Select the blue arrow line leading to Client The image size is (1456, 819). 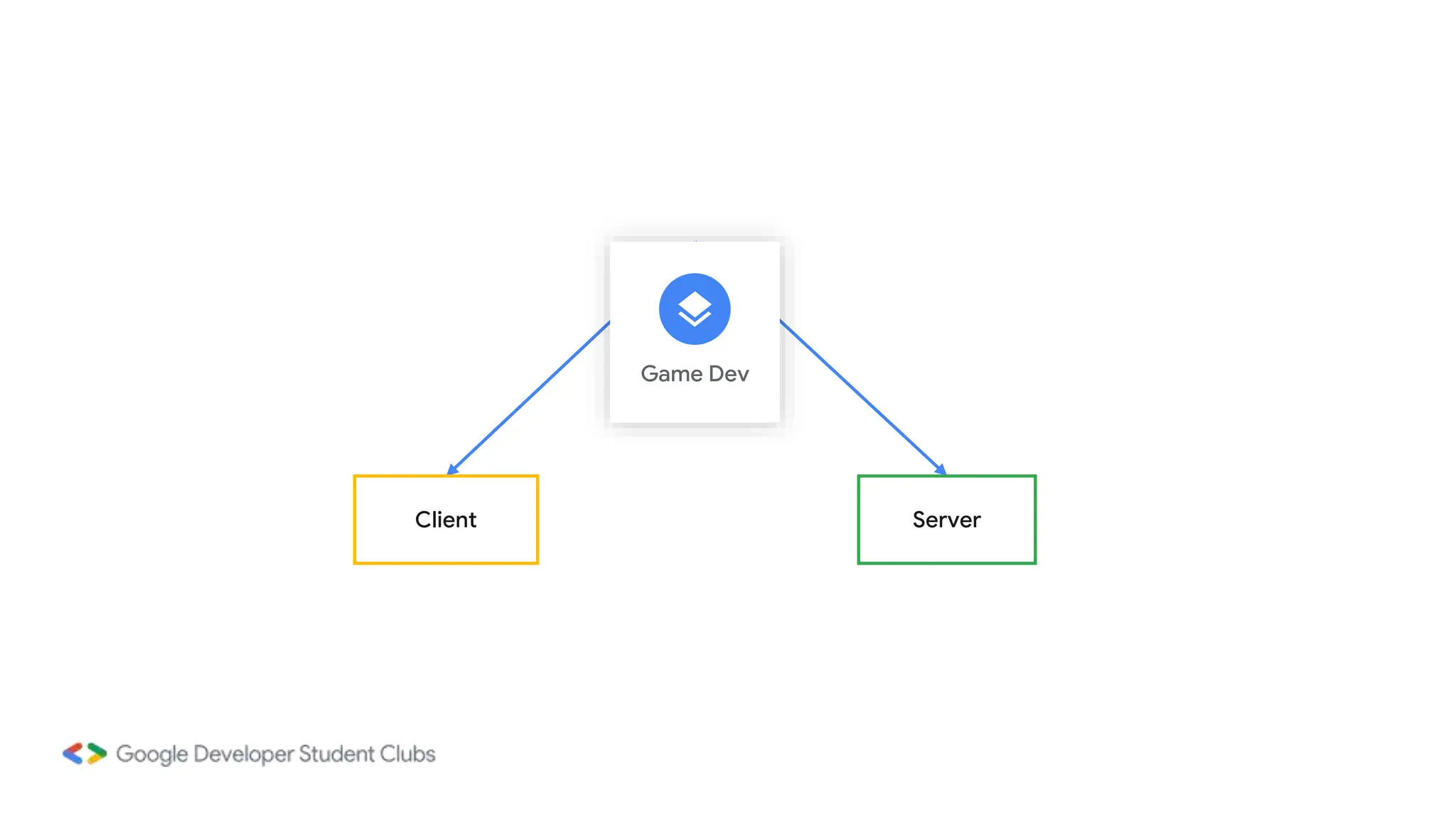(x=530, y=397)
